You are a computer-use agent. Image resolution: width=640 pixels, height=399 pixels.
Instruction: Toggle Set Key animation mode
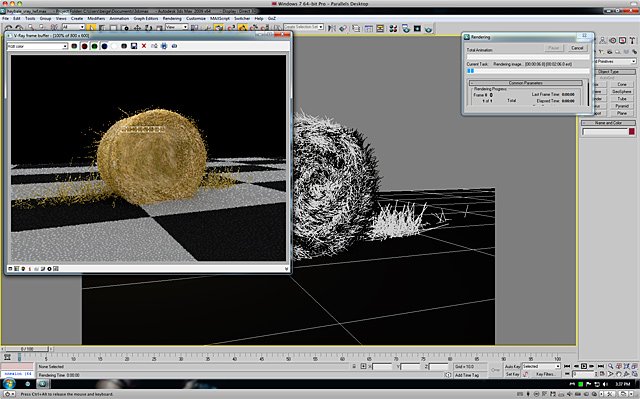tap(513, 374)
